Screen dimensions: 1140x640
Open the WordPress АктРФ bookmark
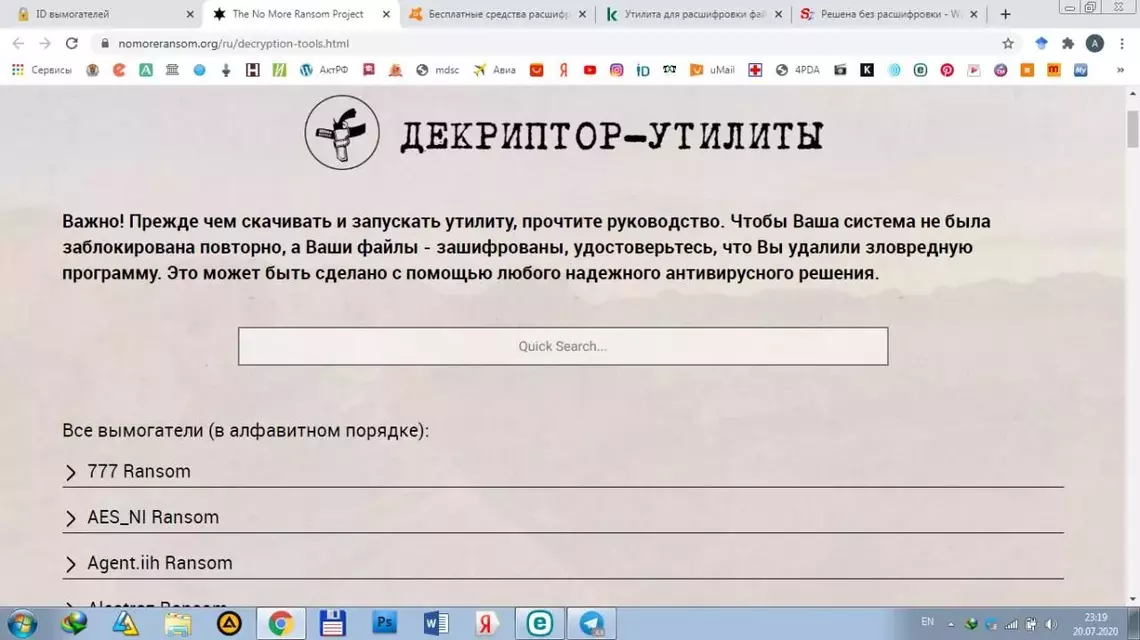pyautogui.click(x=324, y=70)
